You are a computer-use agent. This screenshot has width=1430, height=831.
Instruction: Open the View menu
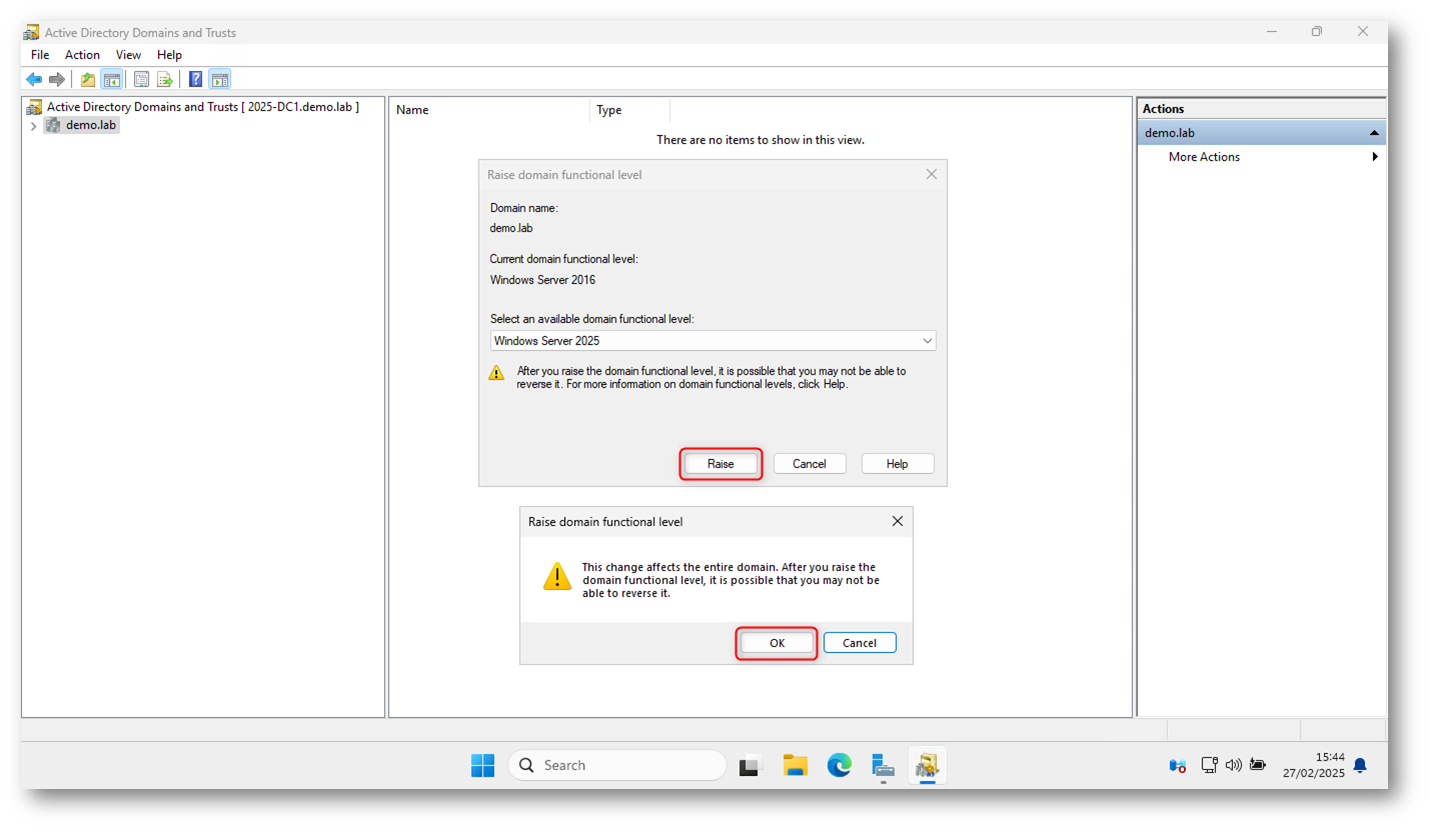click(x=128, y=55)
